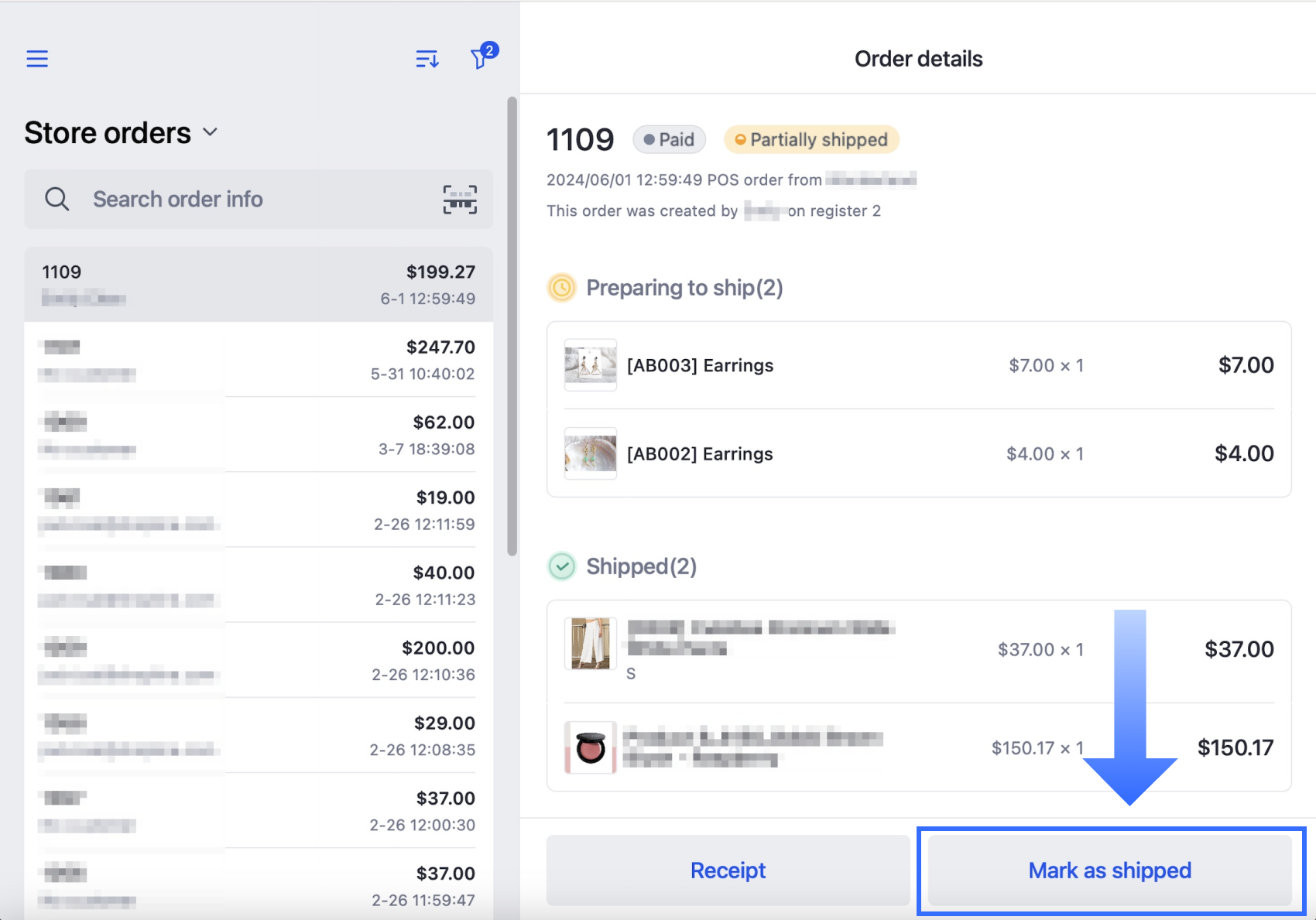Select the $29.00 order row
This screenshot has width=1316, height=920.
click(259, 735)
